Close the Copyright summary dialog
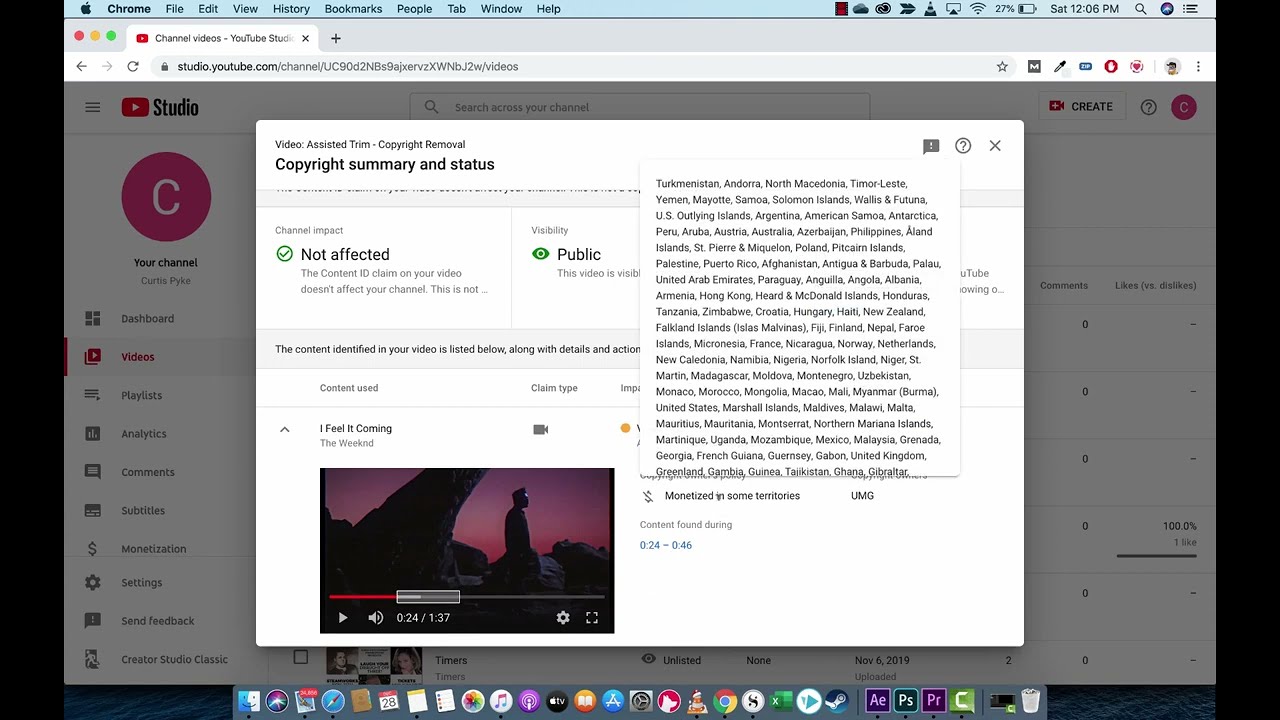 pos(995,146)
